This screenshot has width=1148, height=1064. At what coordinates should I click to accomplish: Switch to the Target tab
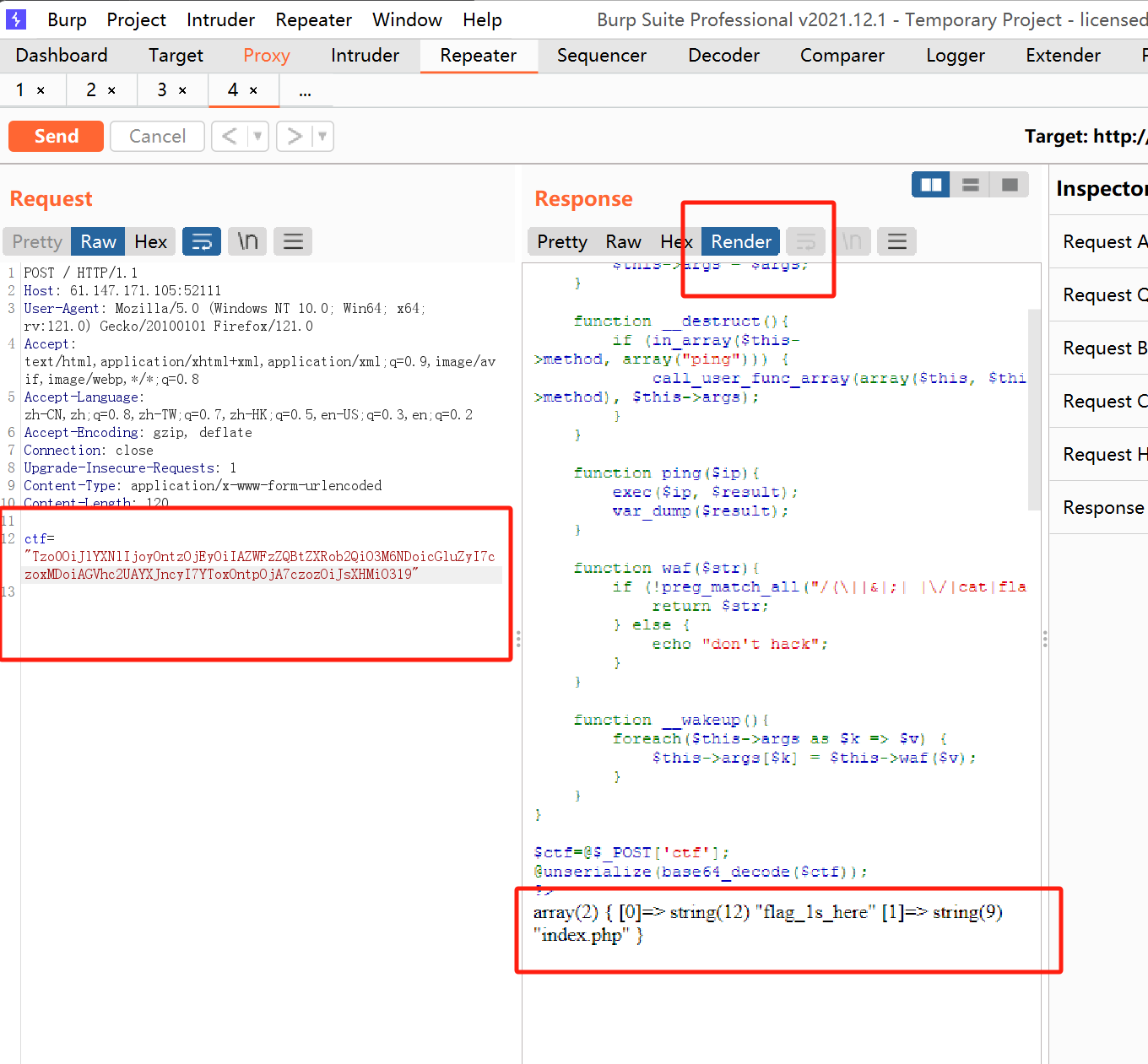click(176, 56)
